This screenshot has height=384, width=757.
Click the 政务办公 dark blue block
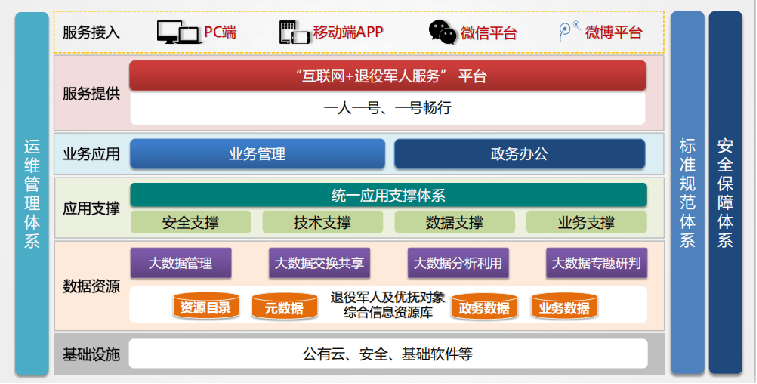click(x=519, y=154)
